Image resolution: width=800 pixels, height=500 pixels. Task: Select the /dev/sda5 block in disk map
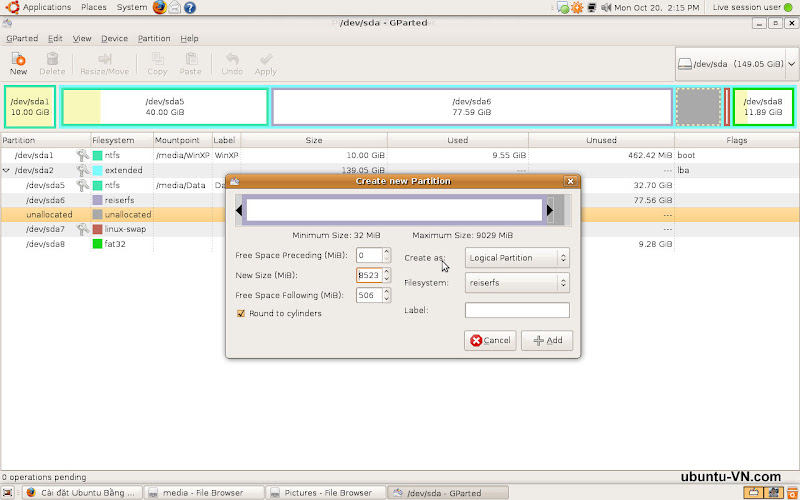pos(164,107)
